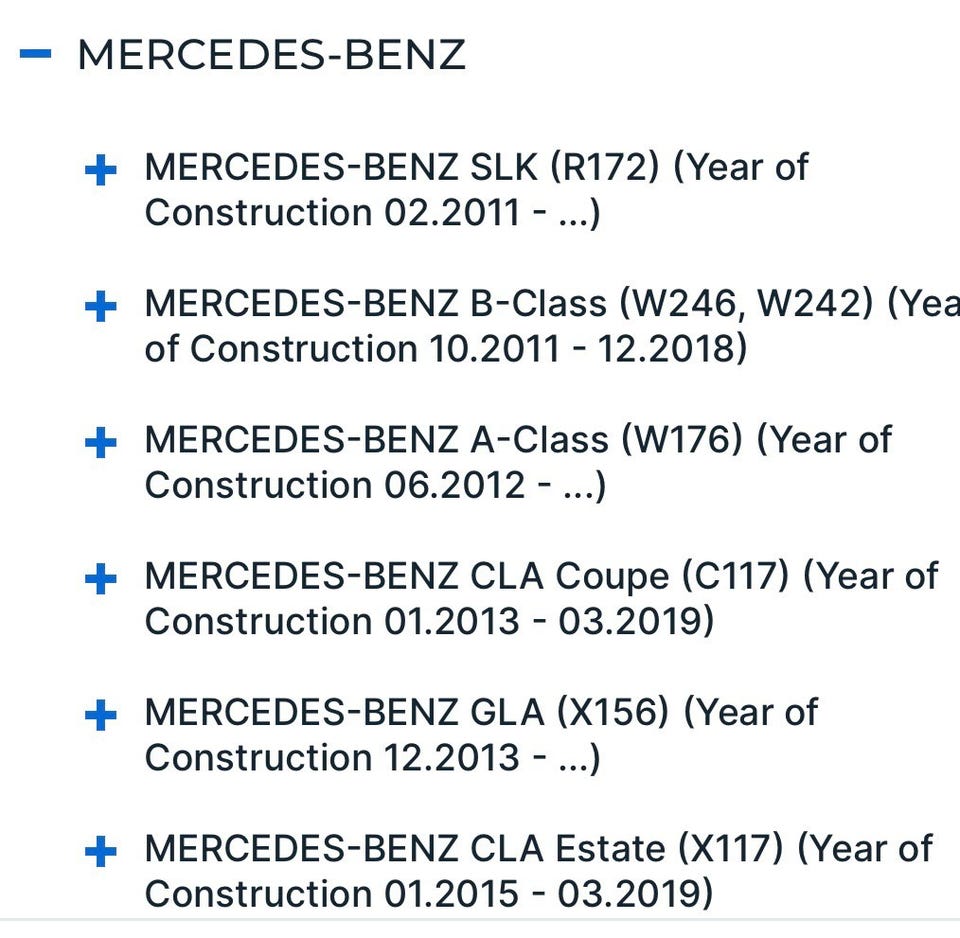The image size is (960, 938).
Task: Click the CLA Estate 'Construction 01.2015 - 03.2019' line
Action: [429, 893]
